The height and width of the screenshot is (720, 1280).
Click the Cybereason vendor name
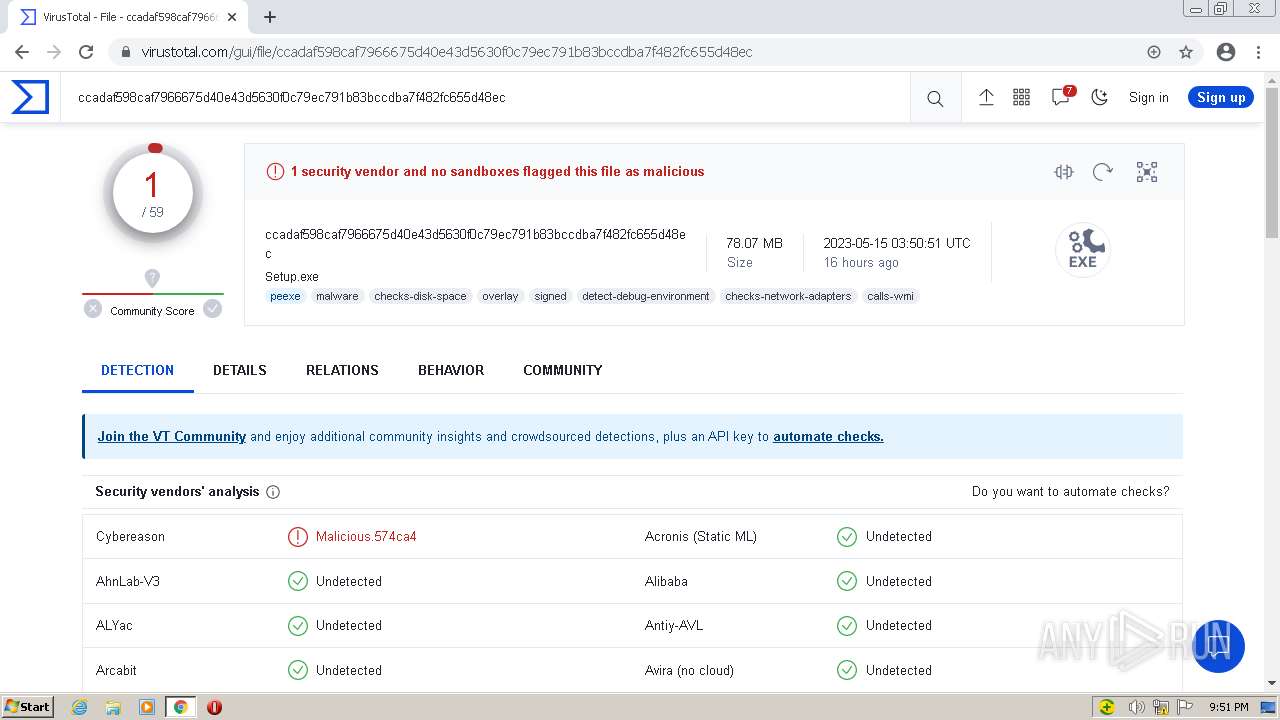(130, 536)
